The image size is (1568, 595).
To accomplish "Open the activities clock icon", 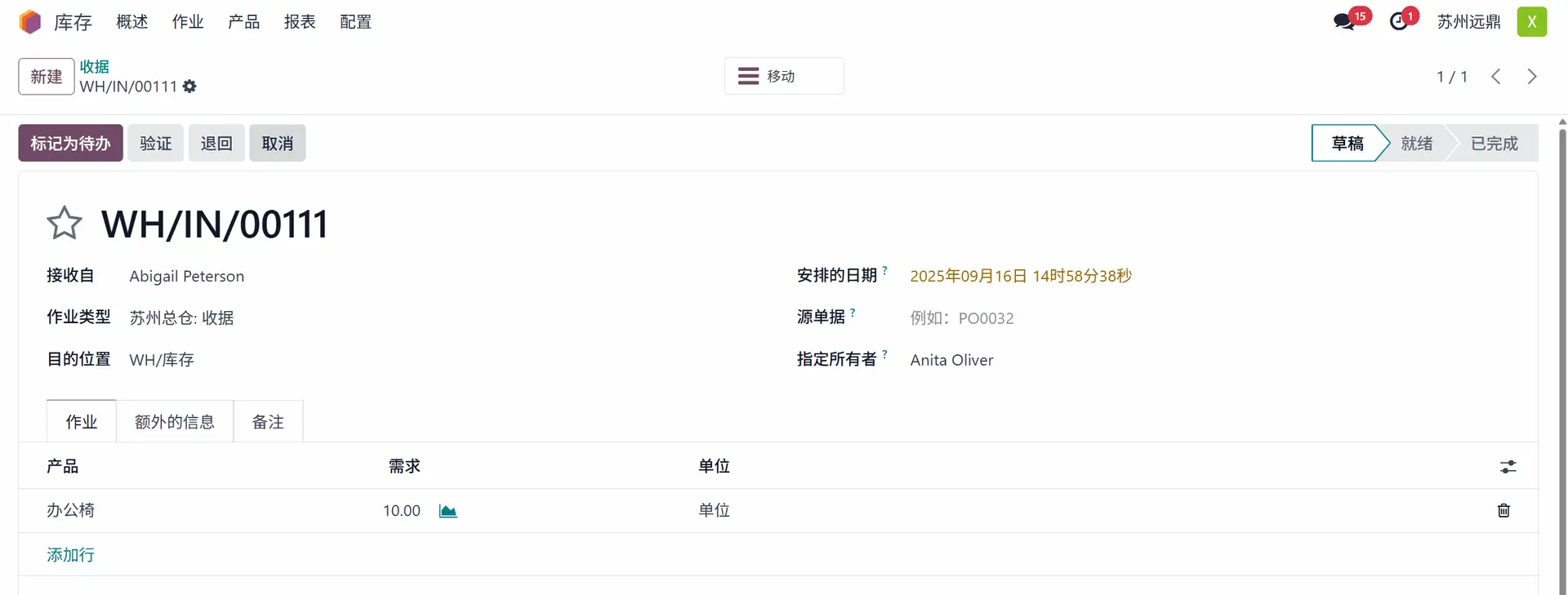I will pos(1400,22).
